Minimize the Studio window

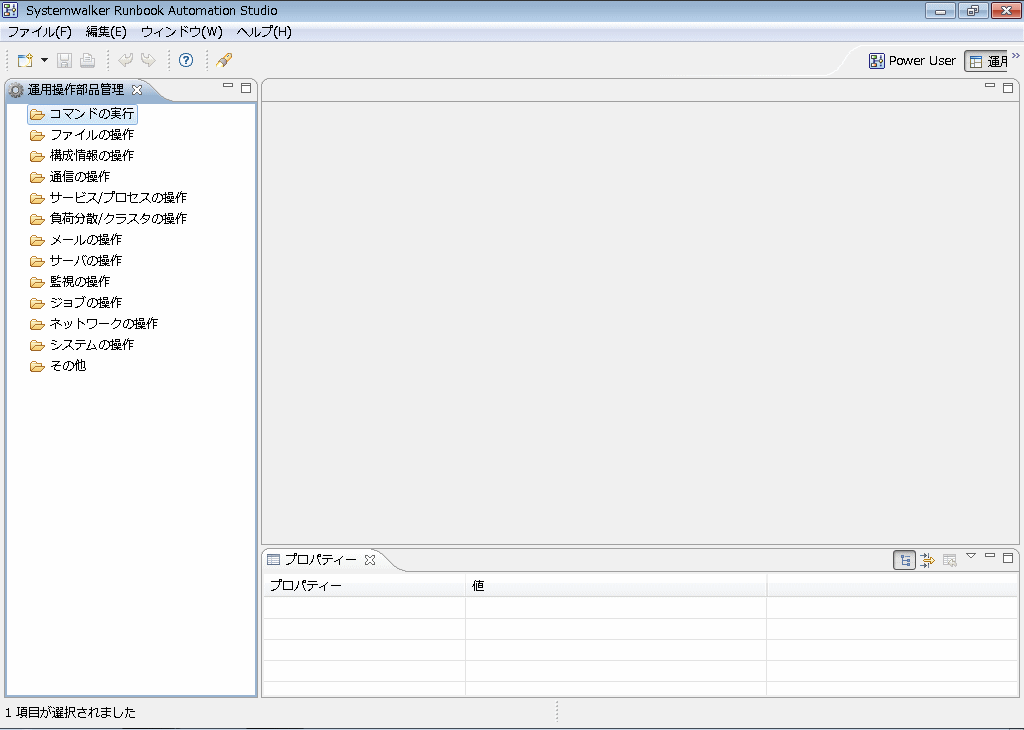click(940, 10)
